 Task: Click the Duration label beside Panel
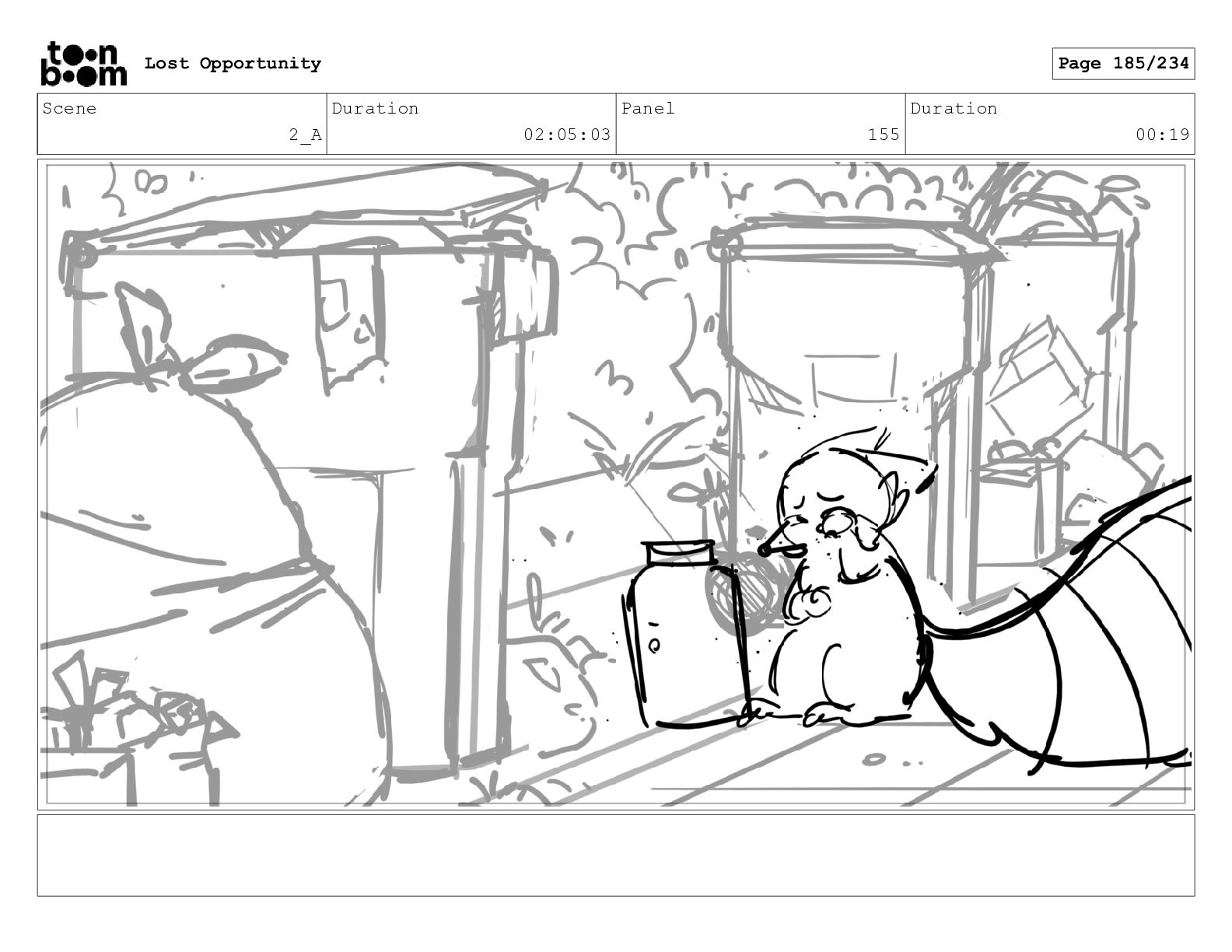click(x=954, y=108)
